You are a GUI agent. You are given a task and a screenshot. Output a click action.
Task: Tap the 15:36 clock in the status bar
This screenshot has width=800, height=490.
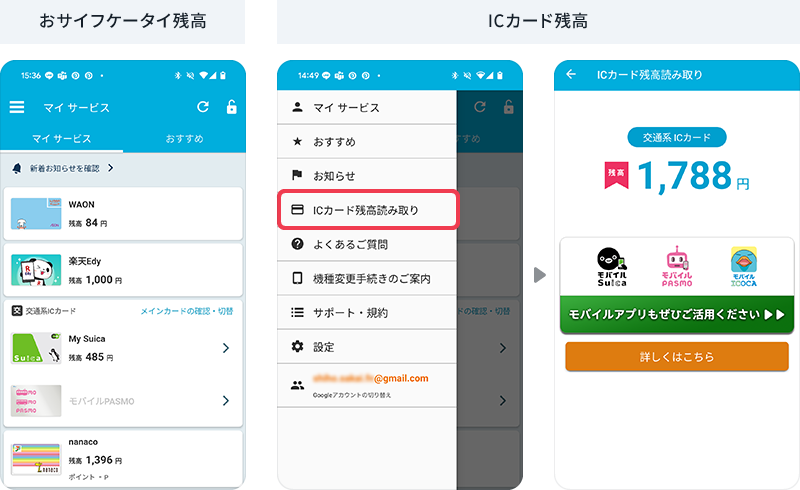click(31, 76)
